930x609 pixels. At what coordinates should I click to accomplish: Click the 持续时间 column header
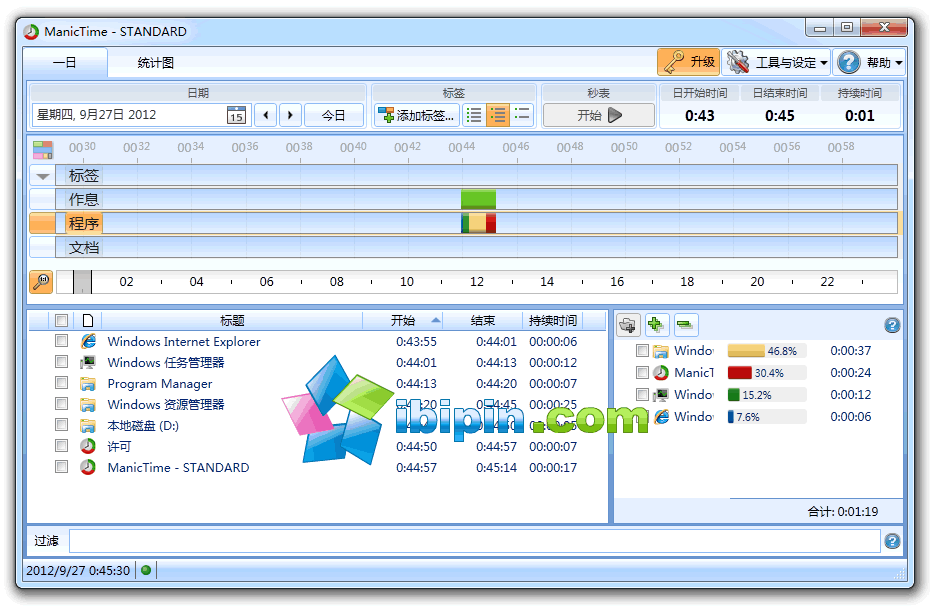(553, 321)
